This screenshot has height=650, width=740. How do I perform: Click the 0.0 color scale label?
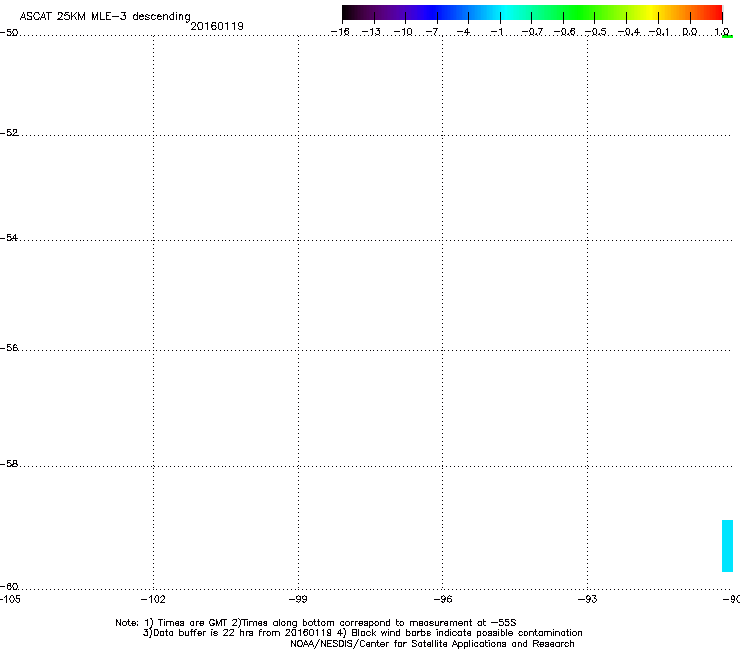[690, 32]
